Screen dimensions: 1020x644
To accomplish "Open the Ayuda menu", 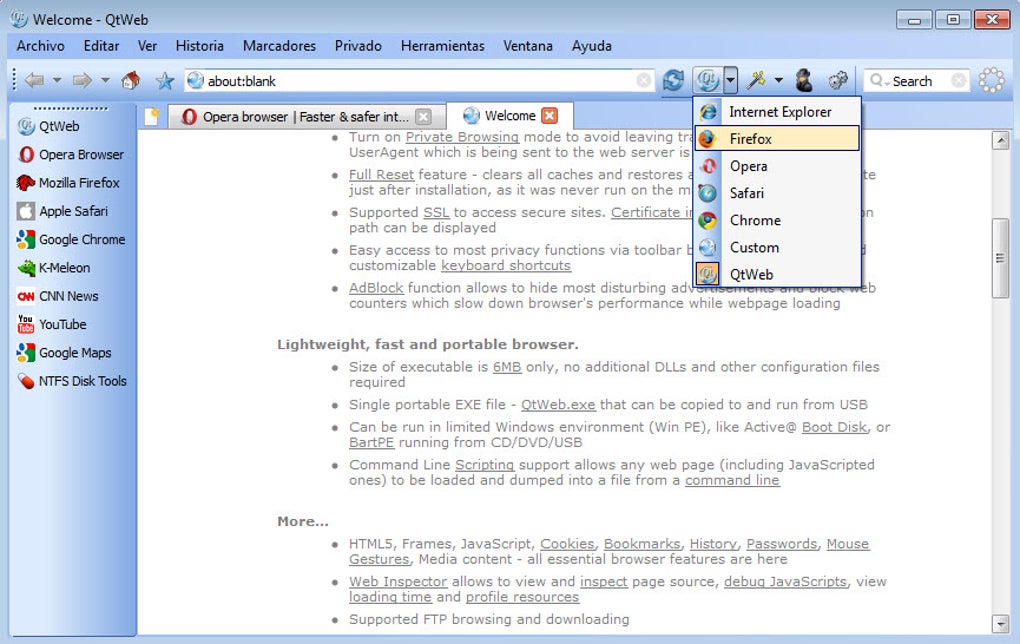I will [591, 46].
